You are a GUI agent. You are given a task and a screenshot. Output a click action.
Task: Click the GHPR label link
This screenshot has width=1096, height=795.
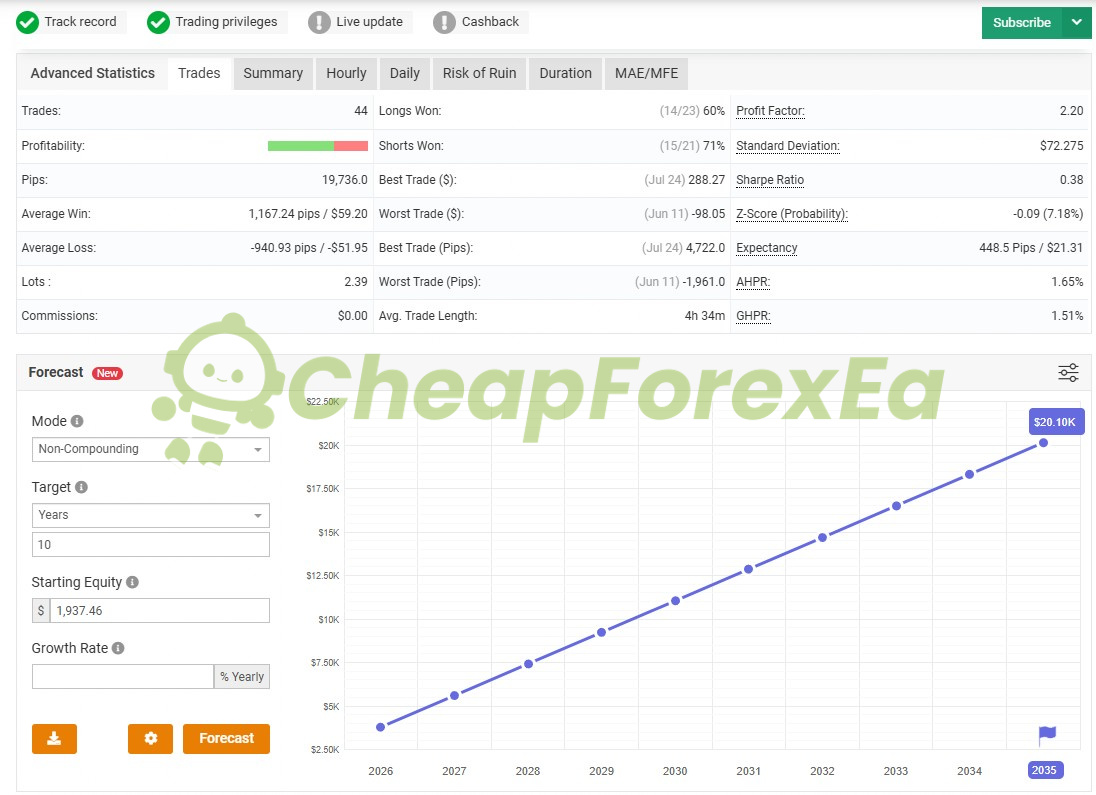click(754, 316)
